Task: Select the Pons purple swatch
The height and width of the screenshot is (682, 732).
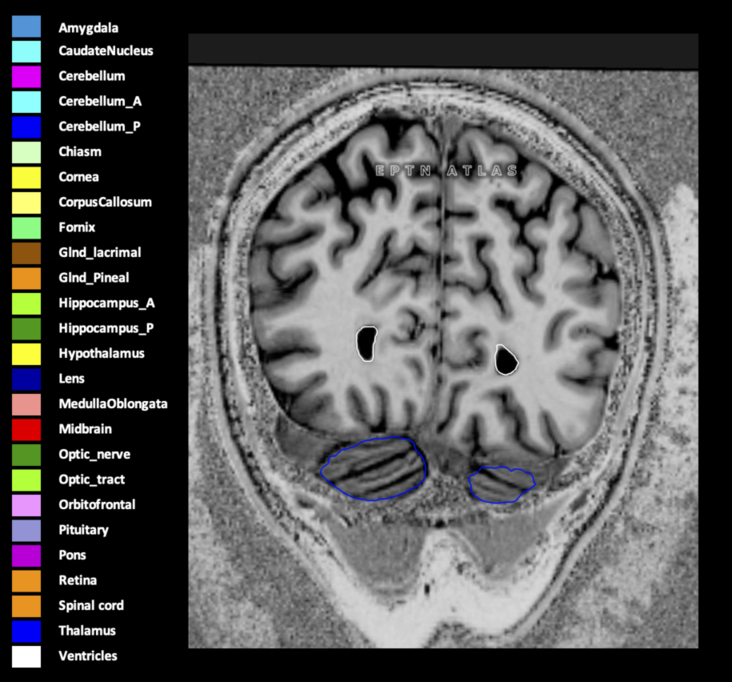Action: click(x=26, y=555)
